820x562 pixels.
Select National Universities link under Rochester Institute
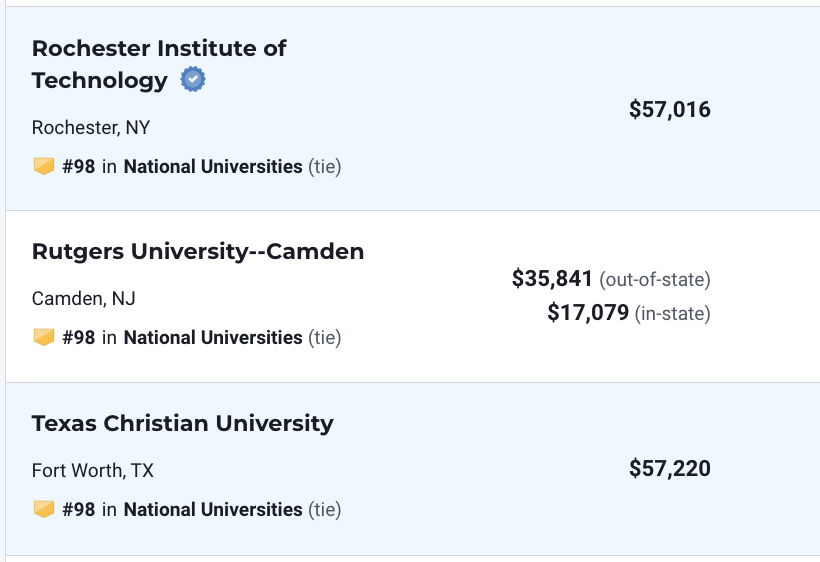[x=213, y=167]
